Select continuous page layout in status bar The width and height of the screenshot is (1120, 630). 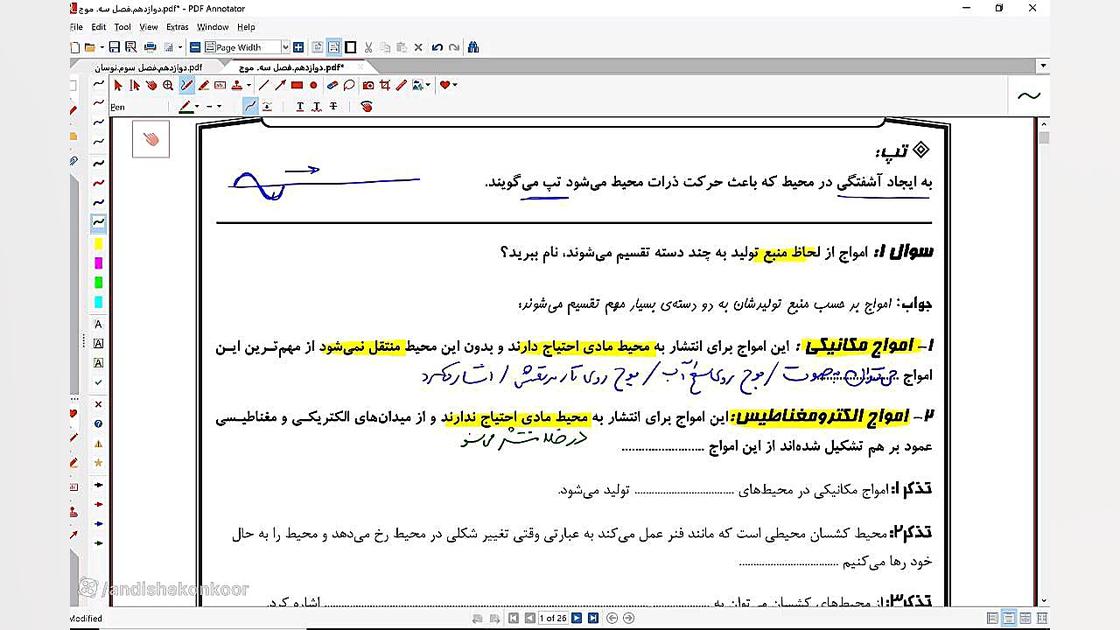click(1009, 618)
